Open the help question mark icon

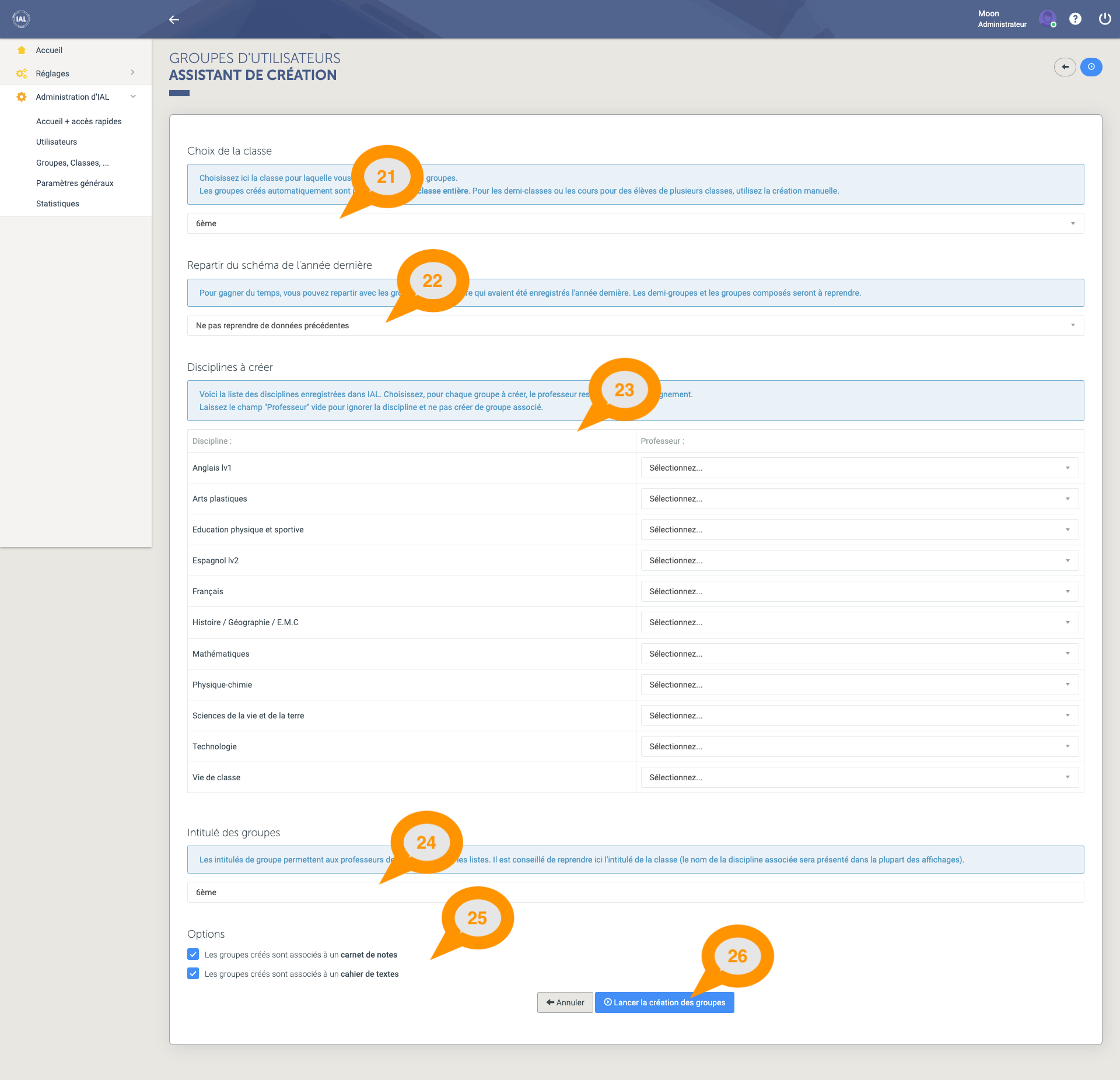[x=1075, y=19]
